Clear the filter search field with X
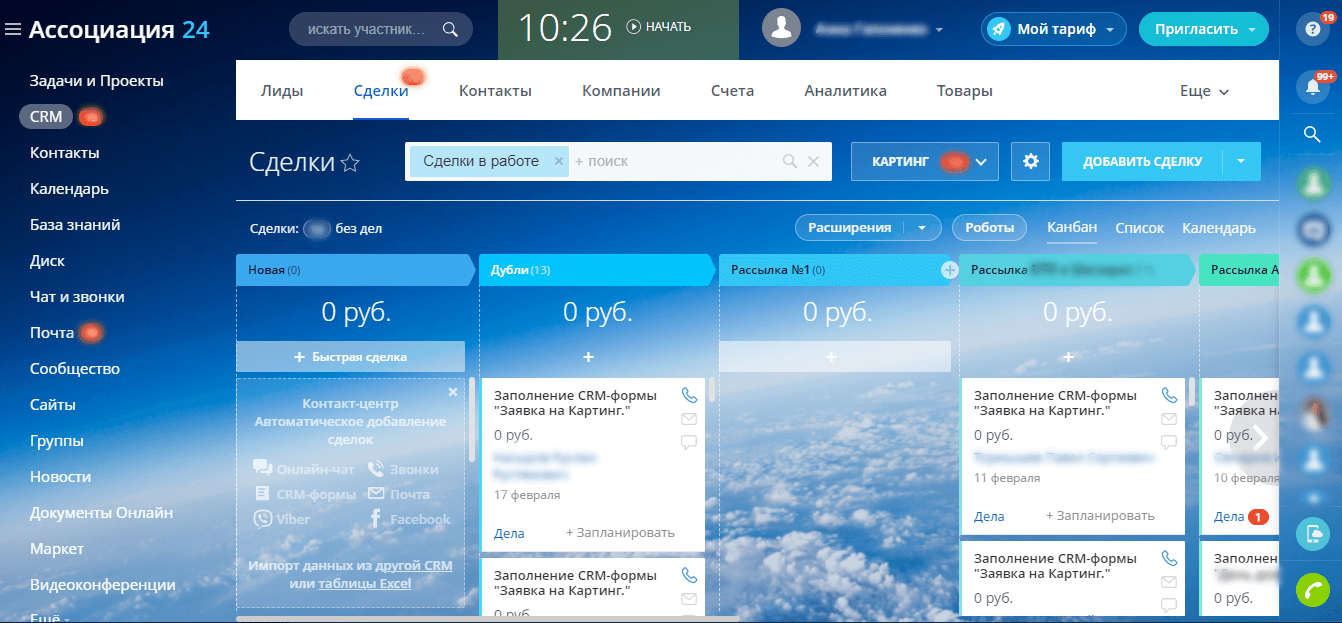 813,161
